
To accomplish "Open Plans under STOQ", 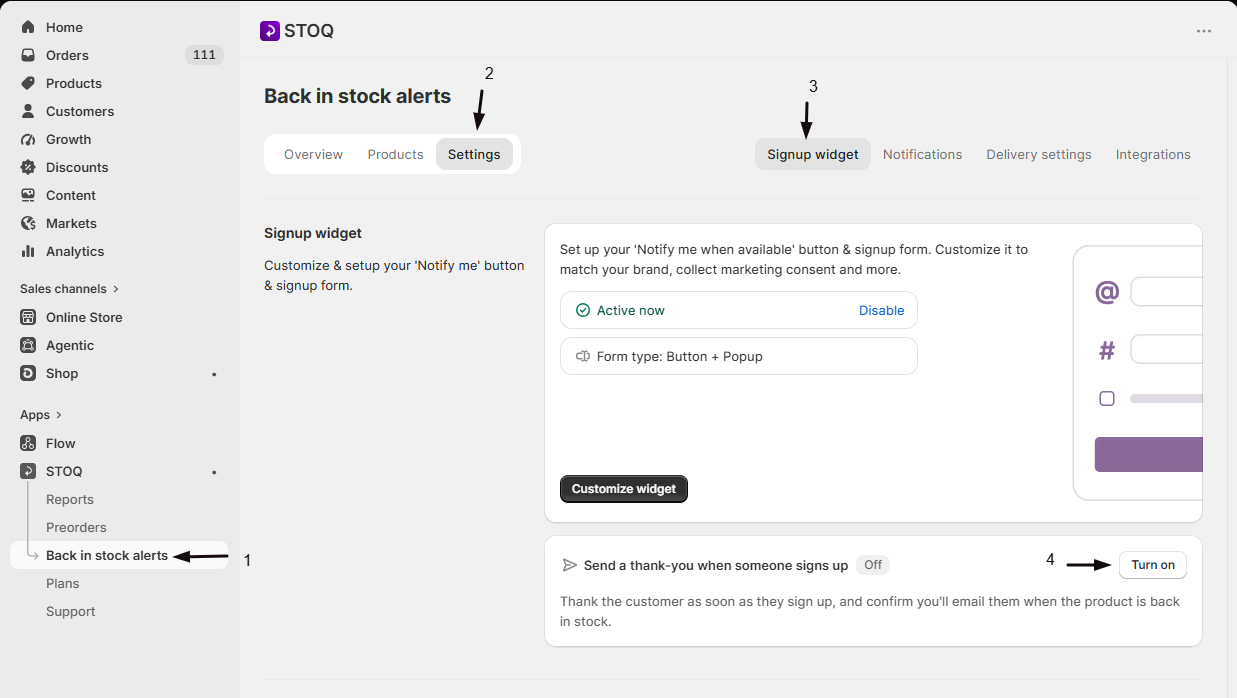I will pyautogui.click(x=63, y=583).
